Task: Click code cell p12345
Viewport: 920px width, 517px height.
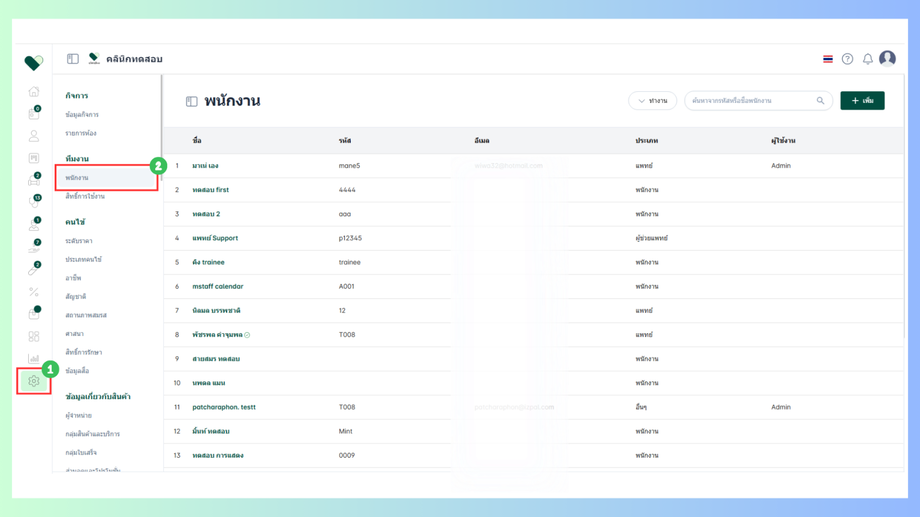Action: (350, 238)
